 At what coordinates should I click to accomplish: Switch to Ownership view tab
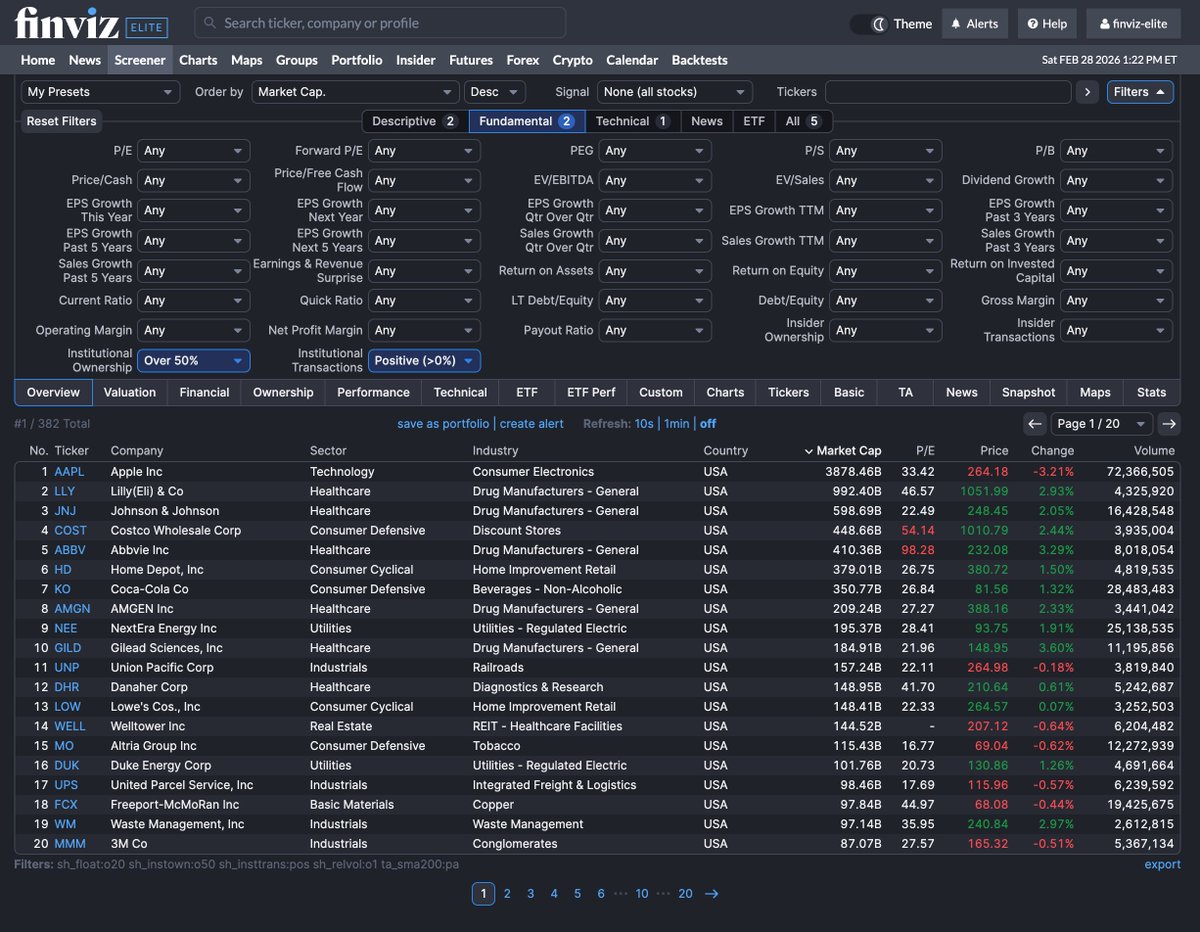click(283, 392)
